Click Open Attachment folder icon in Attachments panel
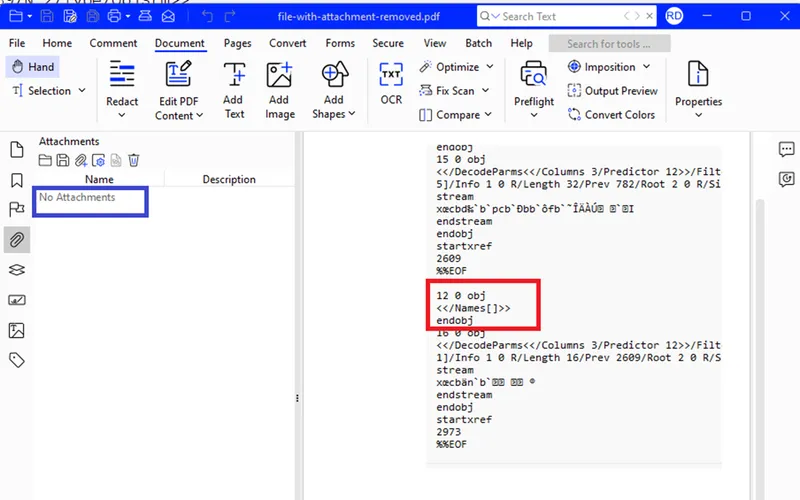800x500 pixels. tap(45, 161)
